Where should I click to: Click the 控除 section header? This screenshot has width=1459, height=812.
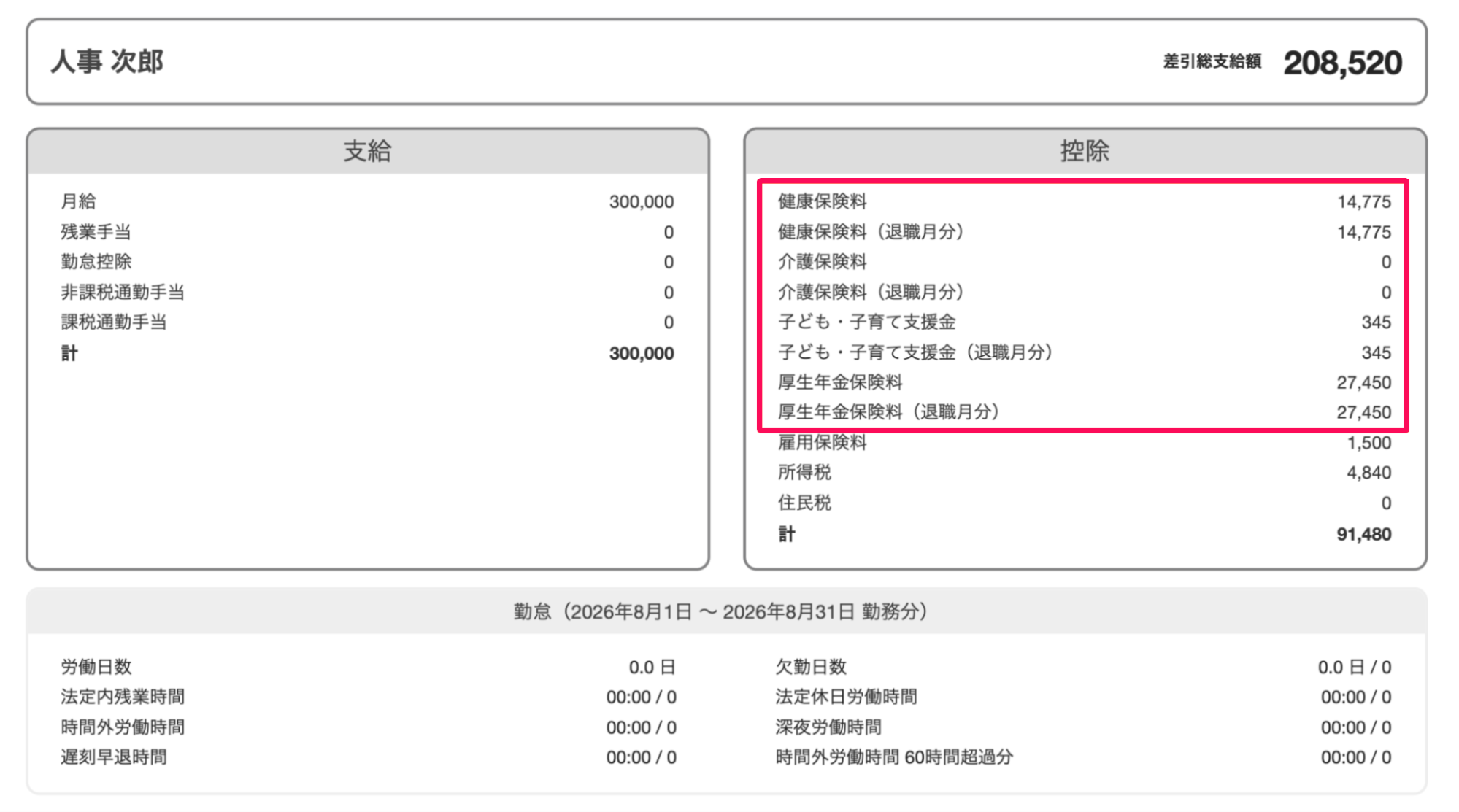coord(1085,151)
